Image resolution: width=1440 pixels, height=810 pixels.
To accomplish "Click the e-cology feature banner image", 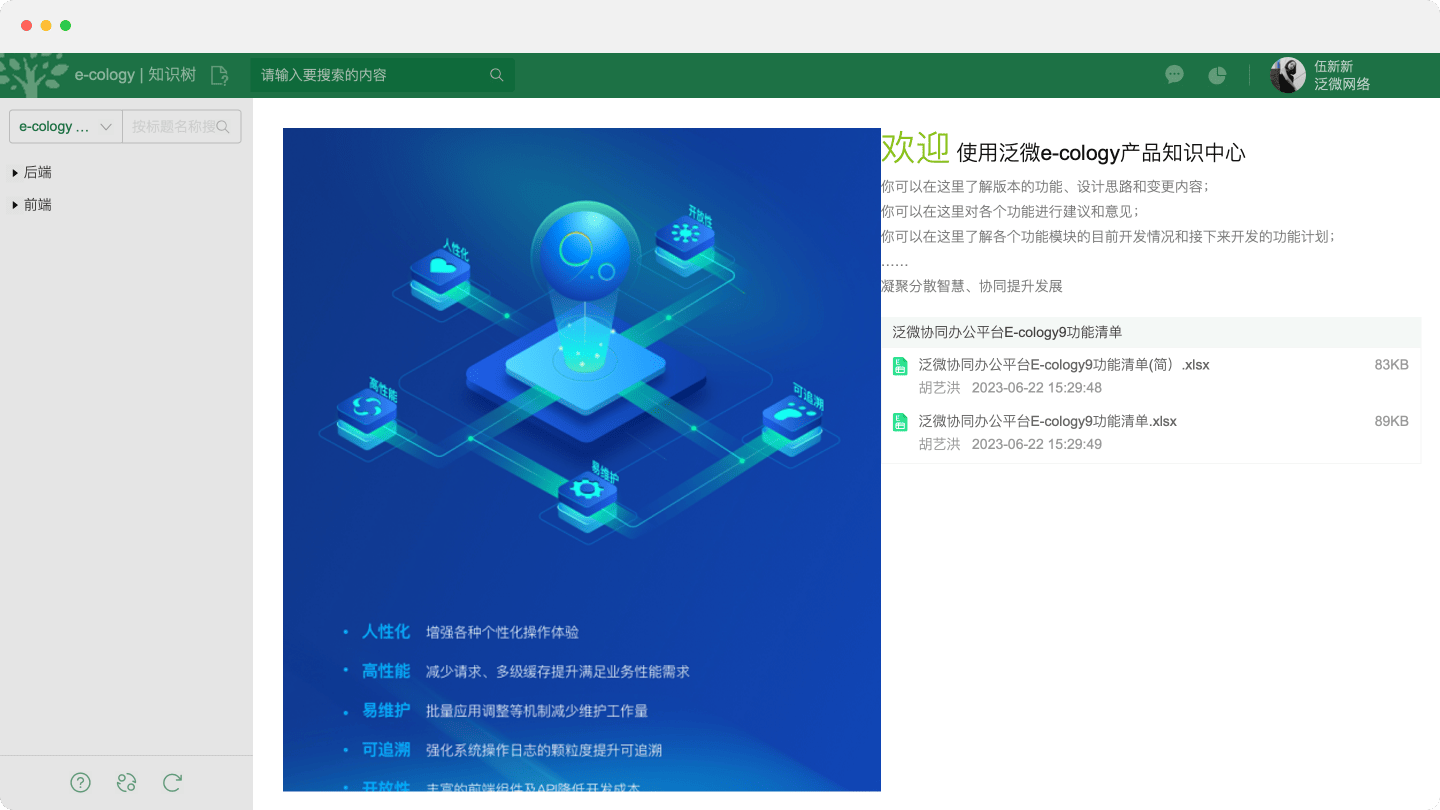I will pos(582,460).
